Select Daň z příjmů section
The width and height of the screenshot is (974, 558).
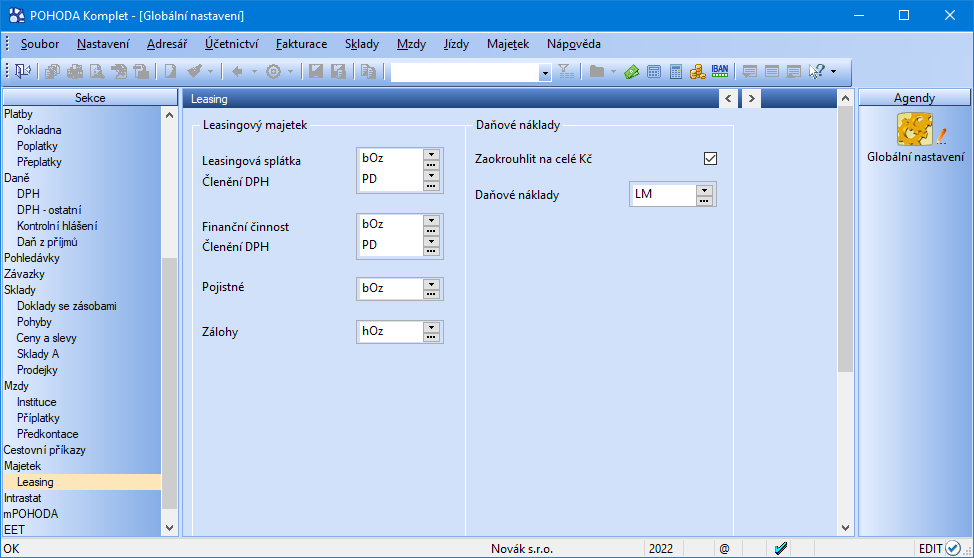[x=47, y=242]
